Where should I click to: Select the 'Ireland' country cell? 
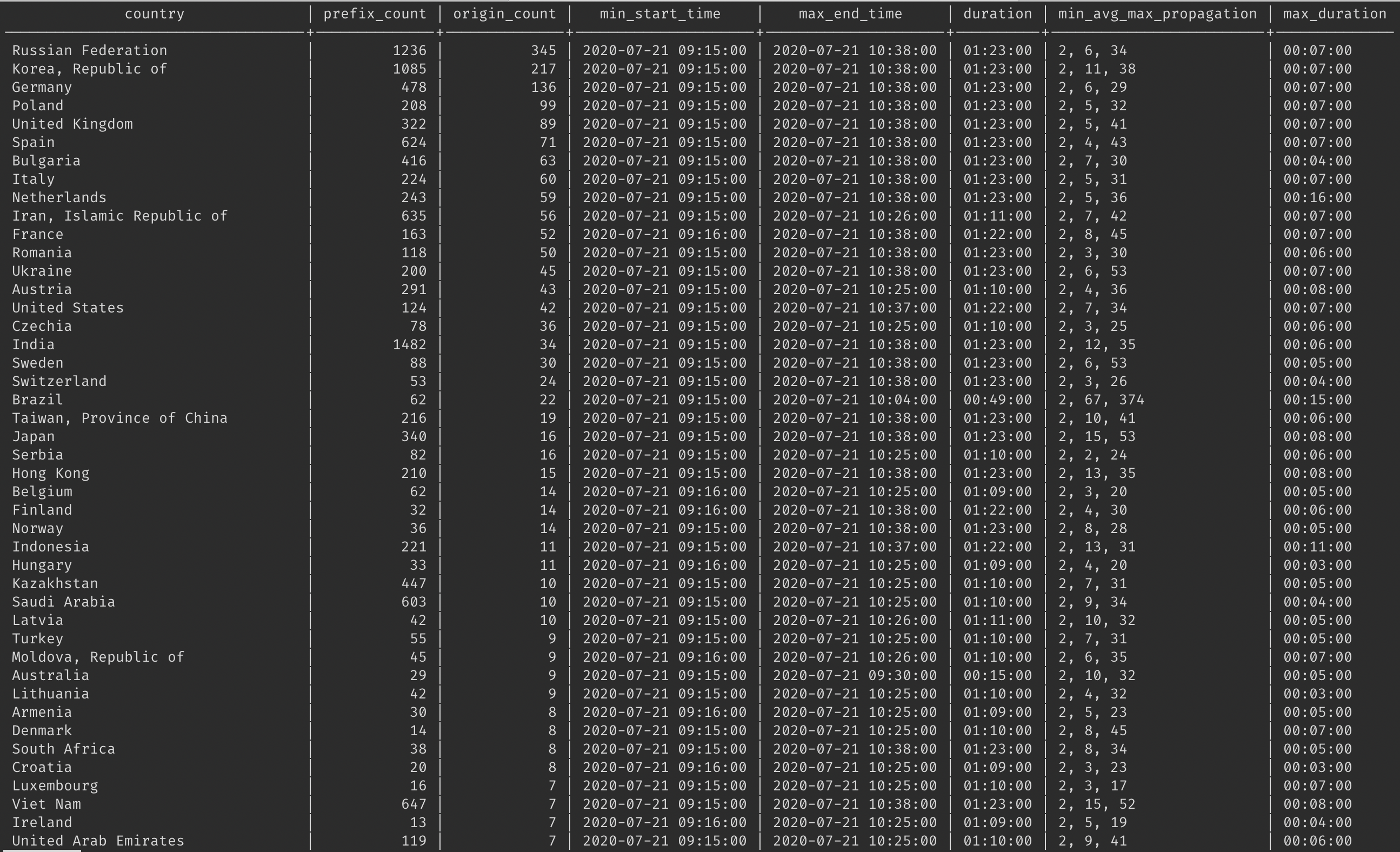(42, 822)
